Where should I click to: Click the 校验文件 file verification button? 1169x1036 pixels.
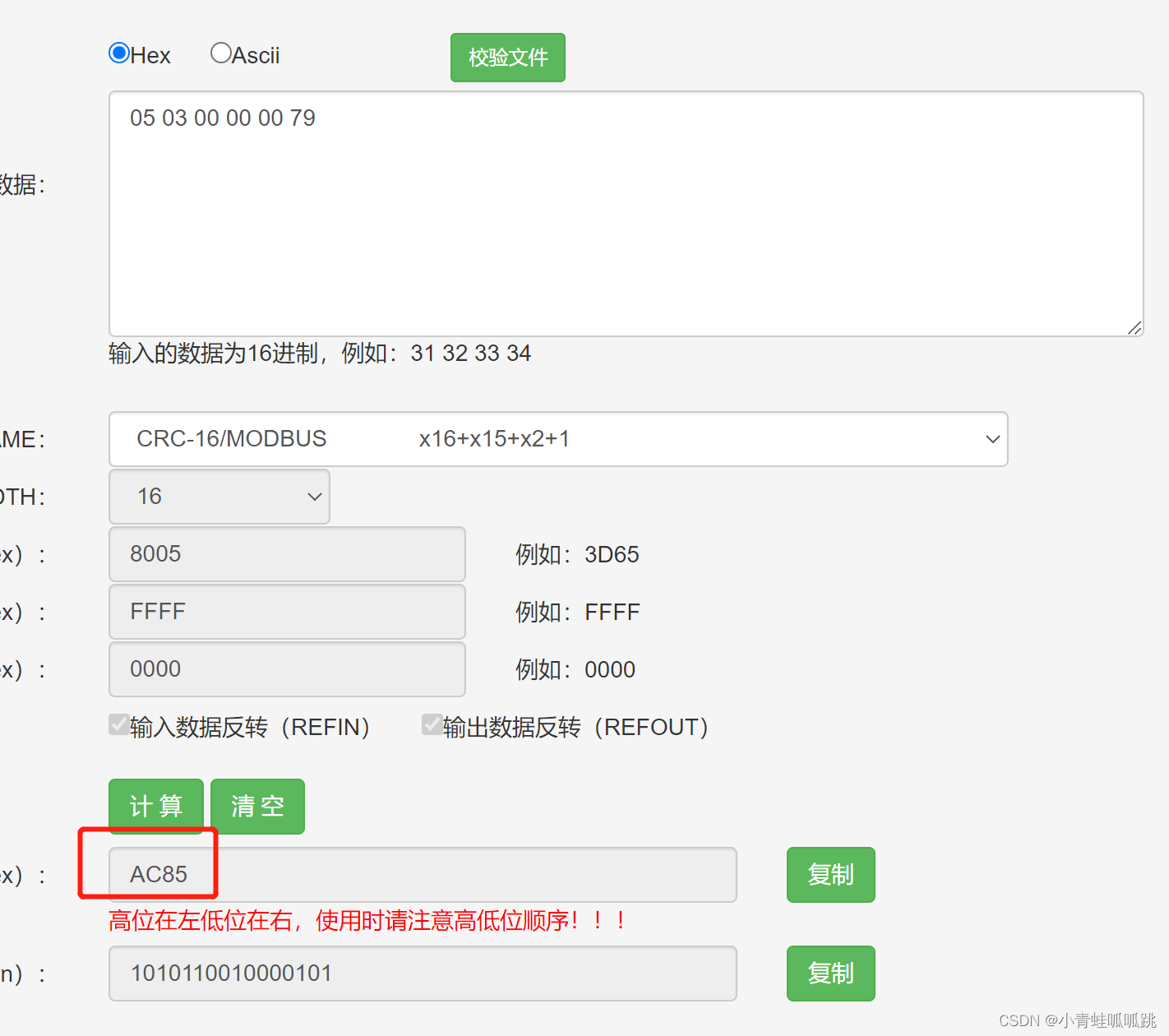coord(507,58)
